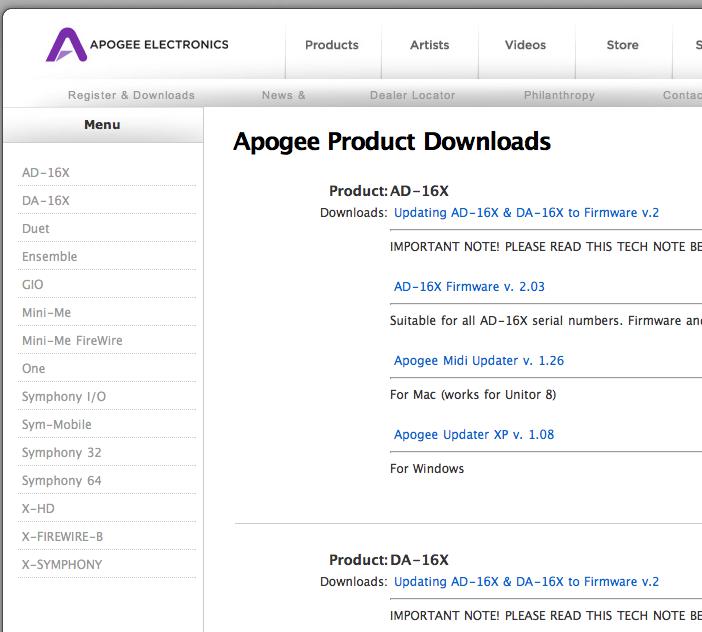The image size is (702, 632).
Task: Open Mini-Me FireWire sidebar entry
Action: [72, 340]
